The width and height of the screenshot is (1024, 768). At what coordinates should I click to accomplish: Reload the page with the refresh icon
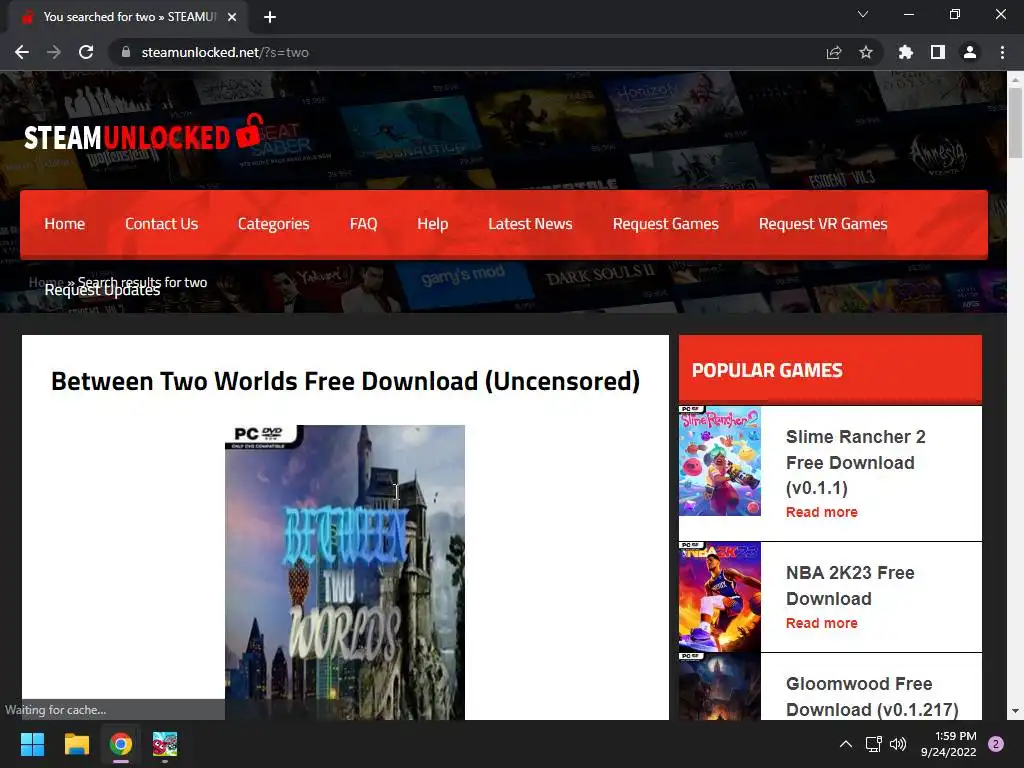coord(86,52)
